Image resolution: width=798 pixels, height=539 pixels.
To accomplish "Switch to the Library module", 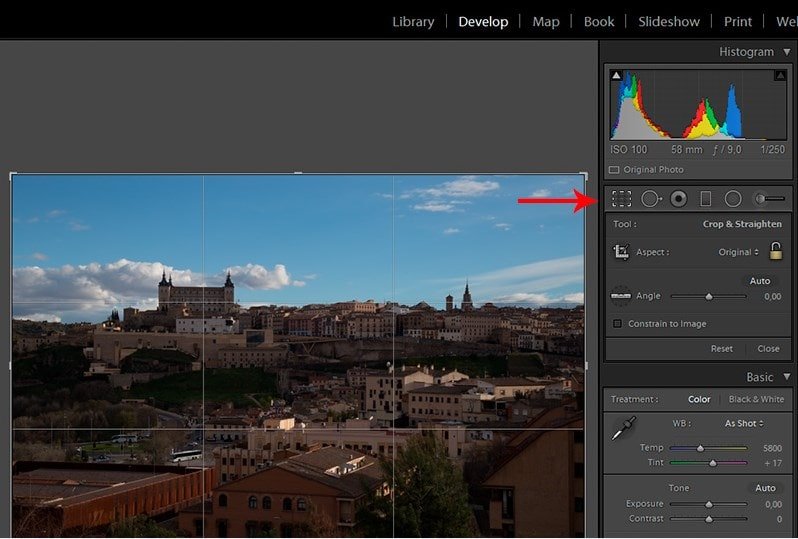I will (413, 21).
